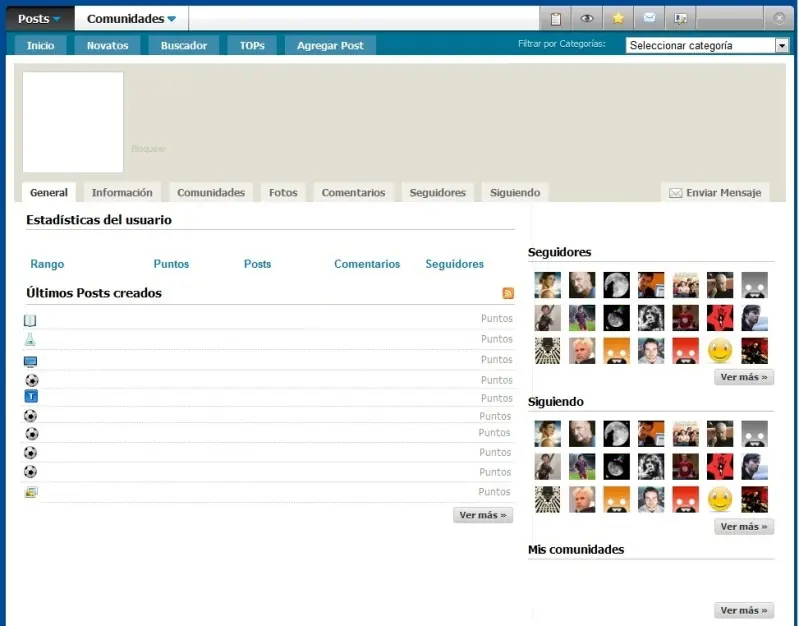Viewport: 799px width, 626px height.
Task: Open the Seleccionar categoría combo box
Action: point(707,45)
